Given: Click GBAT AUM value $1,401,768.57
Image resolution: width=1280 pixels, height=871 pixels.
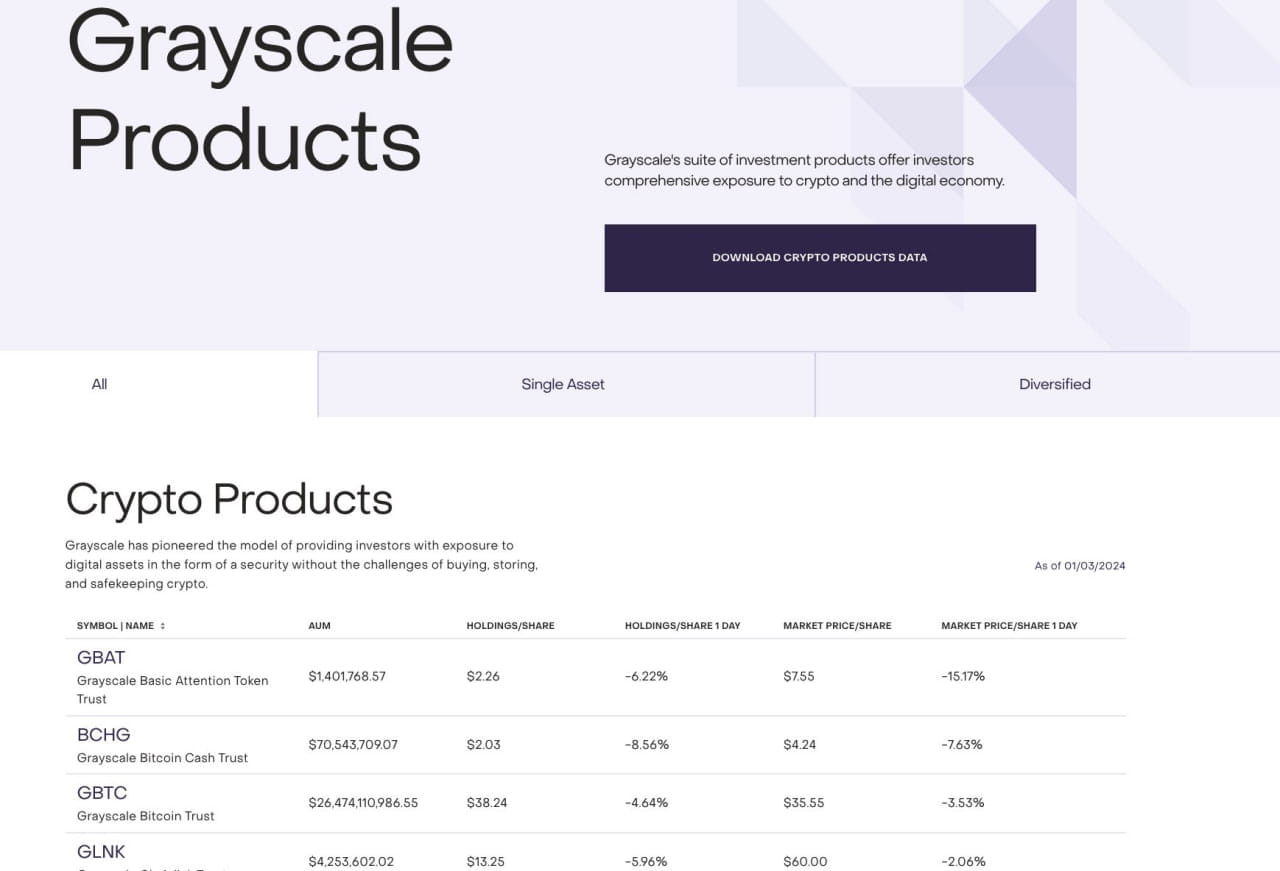Looking at the screenshot, I should coord(347,676).
